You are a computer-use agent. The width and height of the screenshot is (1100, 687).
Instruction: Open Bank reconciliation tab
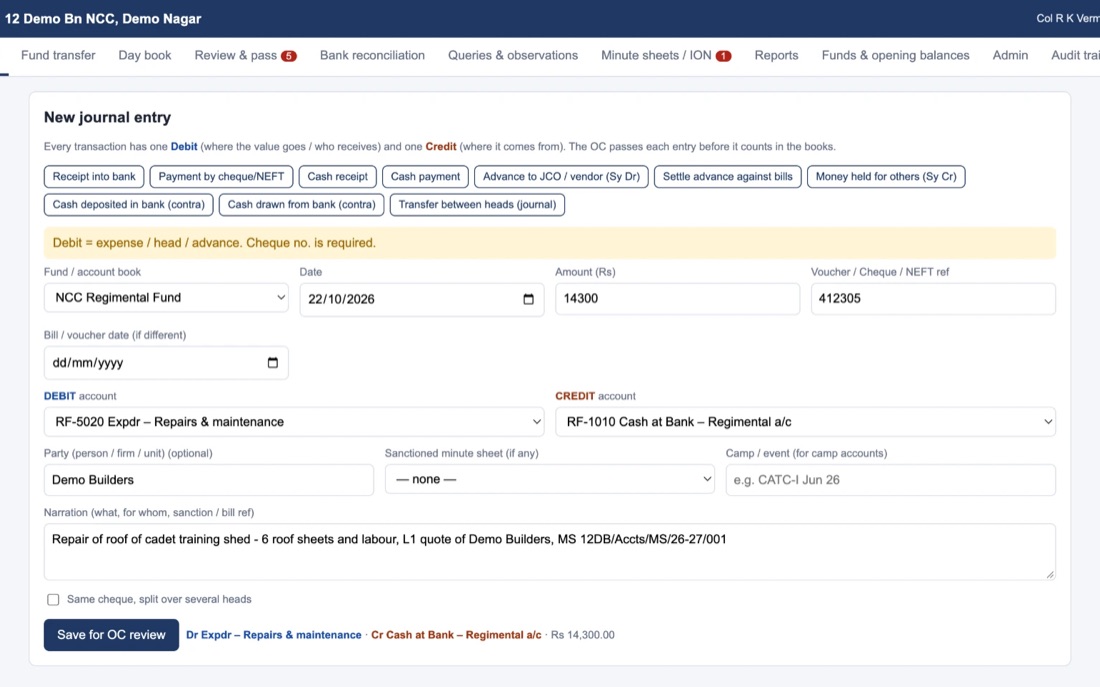click(372, 55)
